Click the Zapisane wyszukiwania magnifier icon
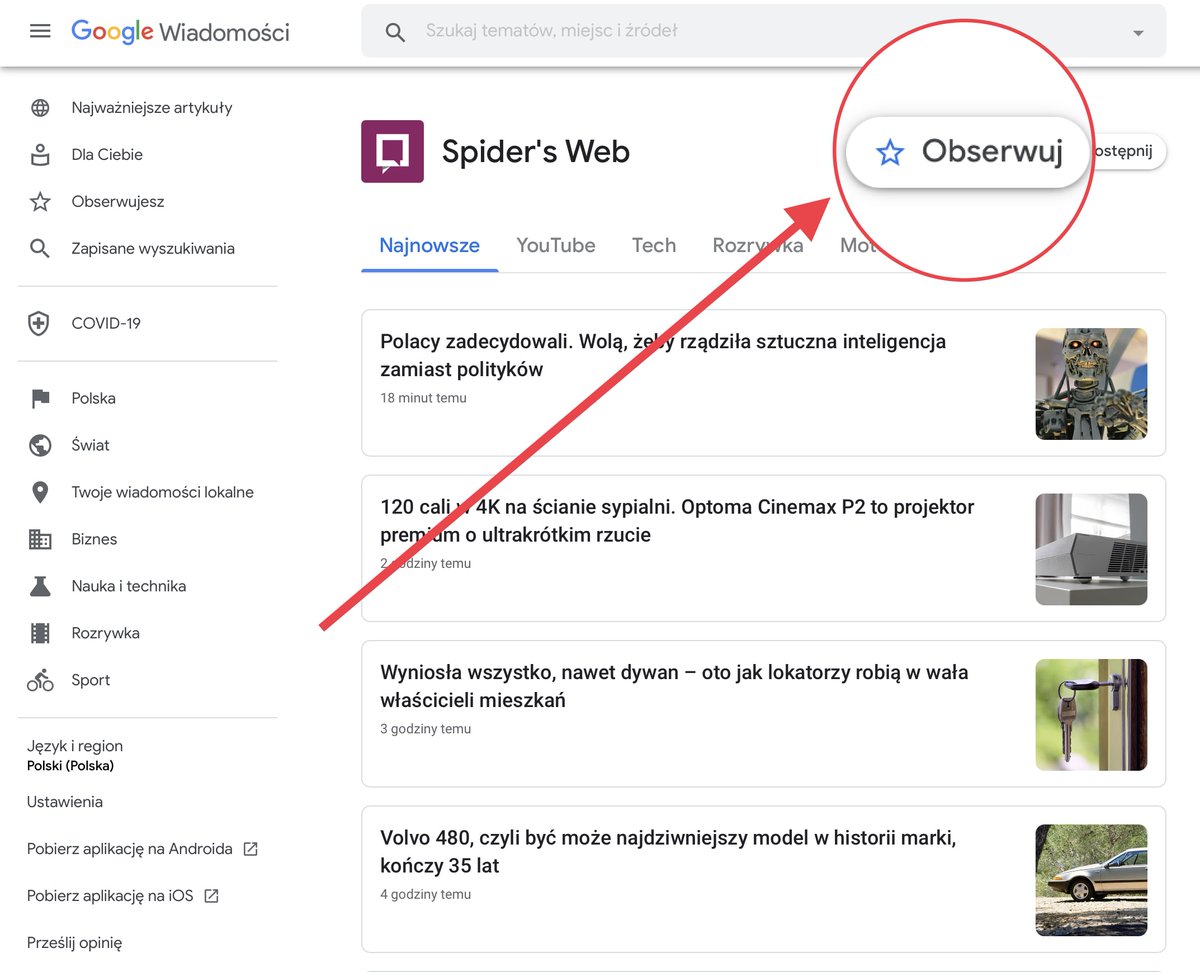Image resolution: width=1200 pixels, height=972 pixels. pyautogui.click(x=40, y=249)
